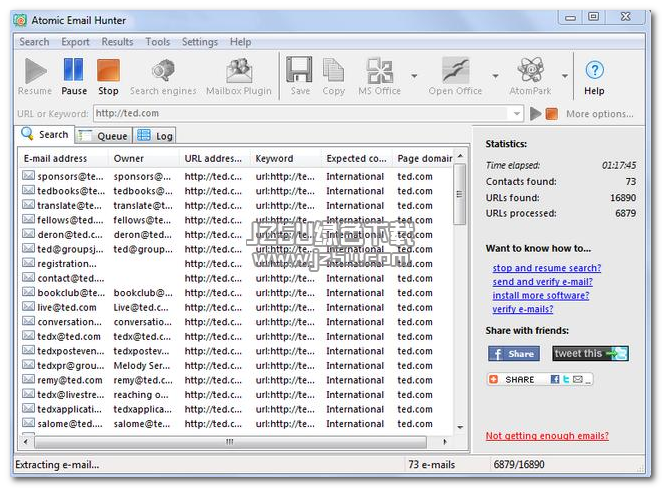The width and height of the screenshot is (662, 488).
Task: Switch to the Log tab
Action: pos(155,136)
